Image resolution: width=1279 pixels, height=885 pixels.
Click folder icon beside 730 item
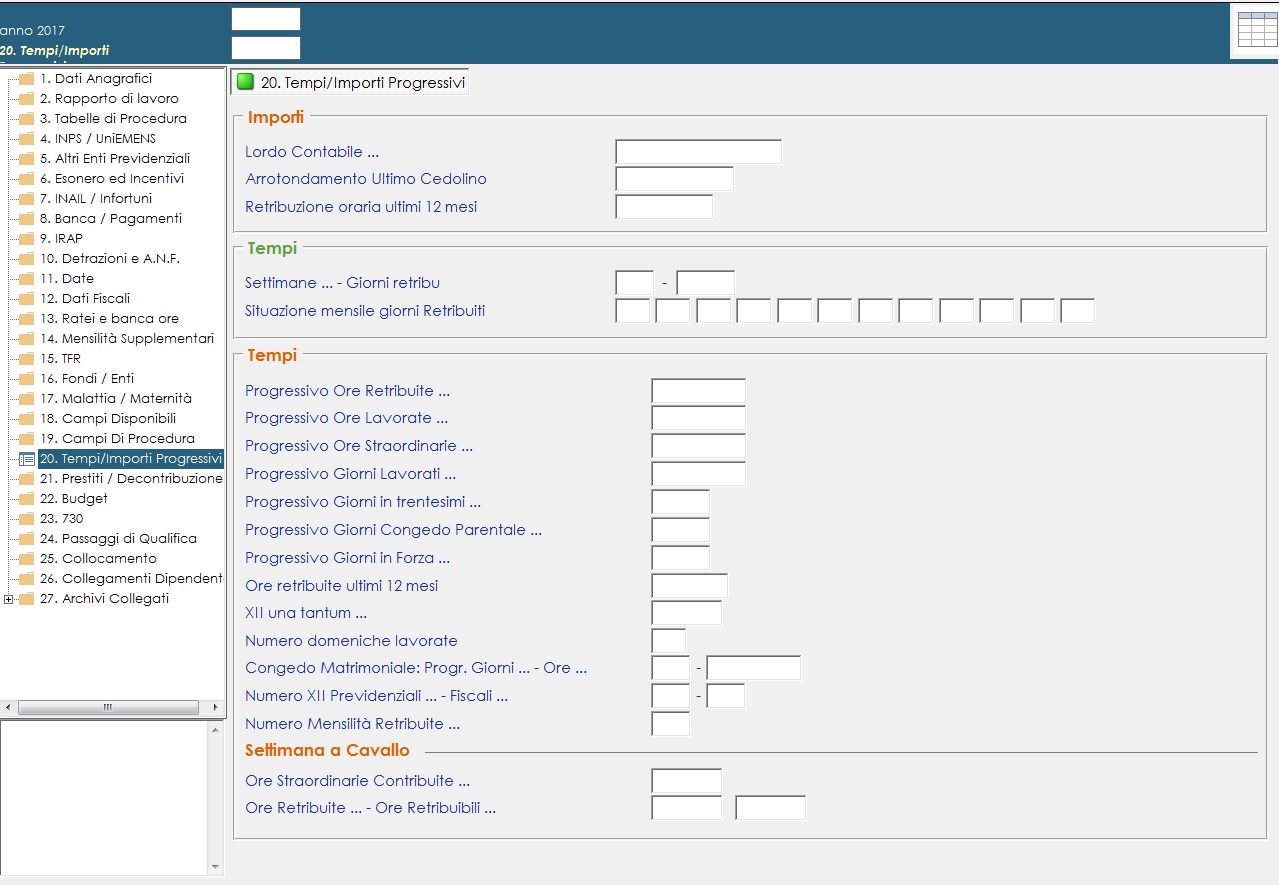point(27,519)
